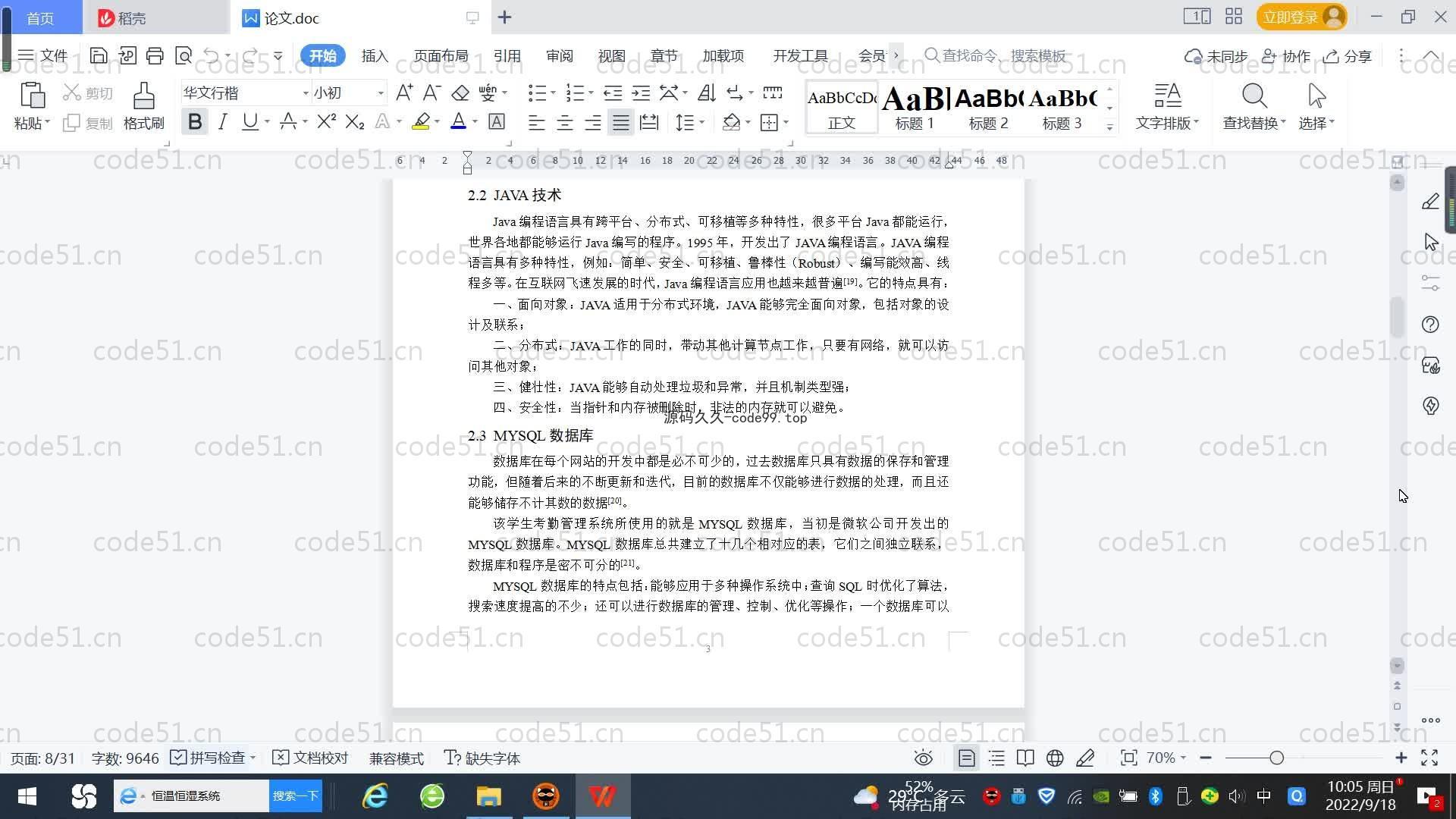Click the 分享 (Share) button
Viewport: 1456px width, 819px height.
[1348, 56]
